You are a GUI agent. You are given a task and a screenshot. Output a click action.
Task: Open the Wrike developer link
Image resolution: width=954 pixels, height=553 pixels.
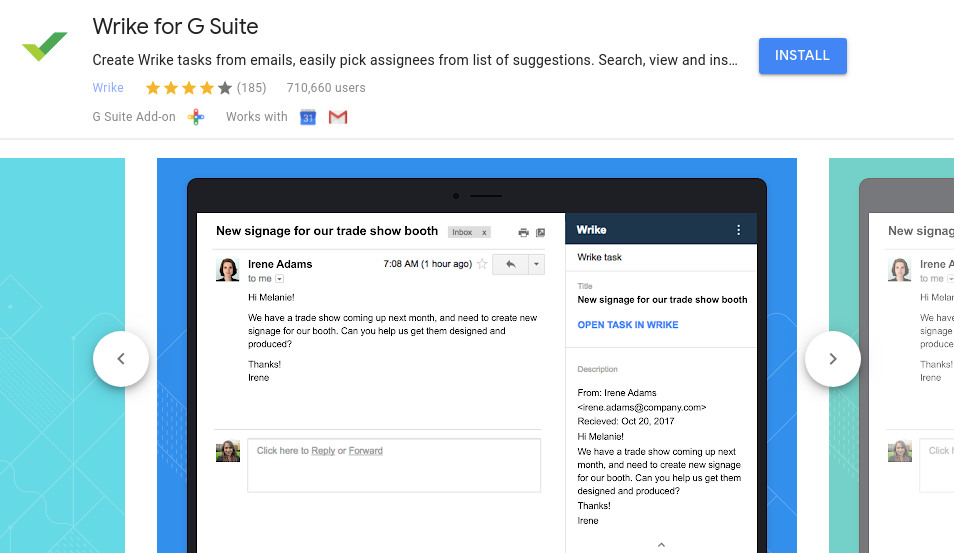click(108, 88)
